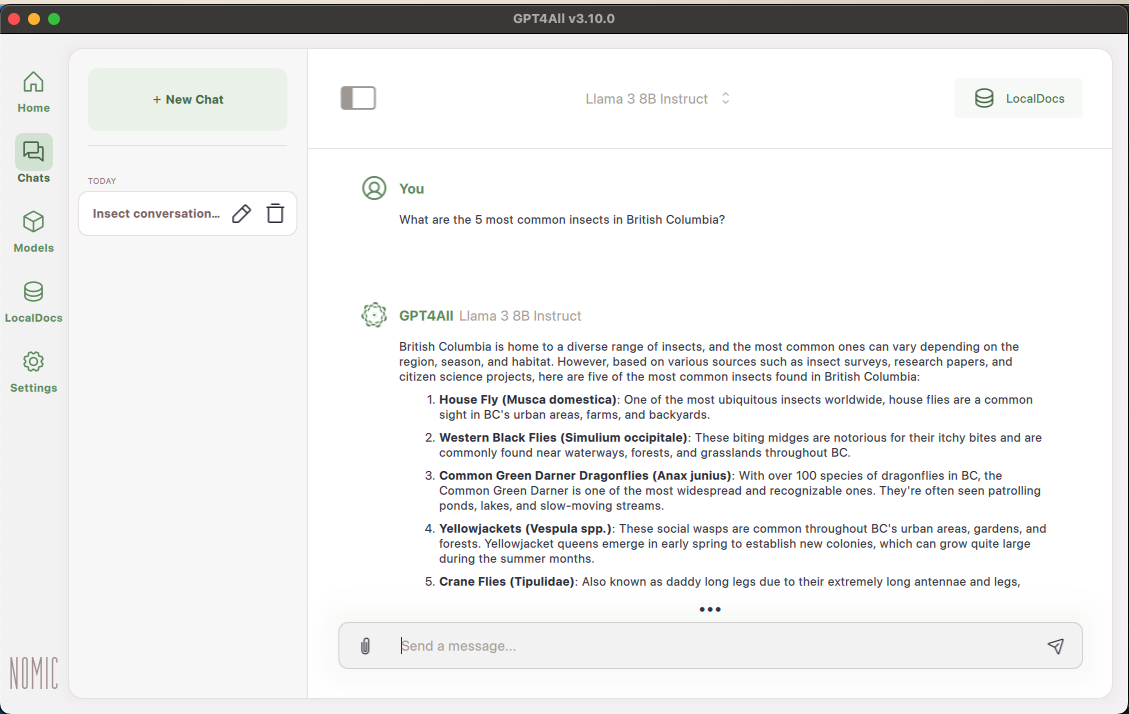Focus the Send a message input field
This screenshot has height=714, width=1129.
700,646
